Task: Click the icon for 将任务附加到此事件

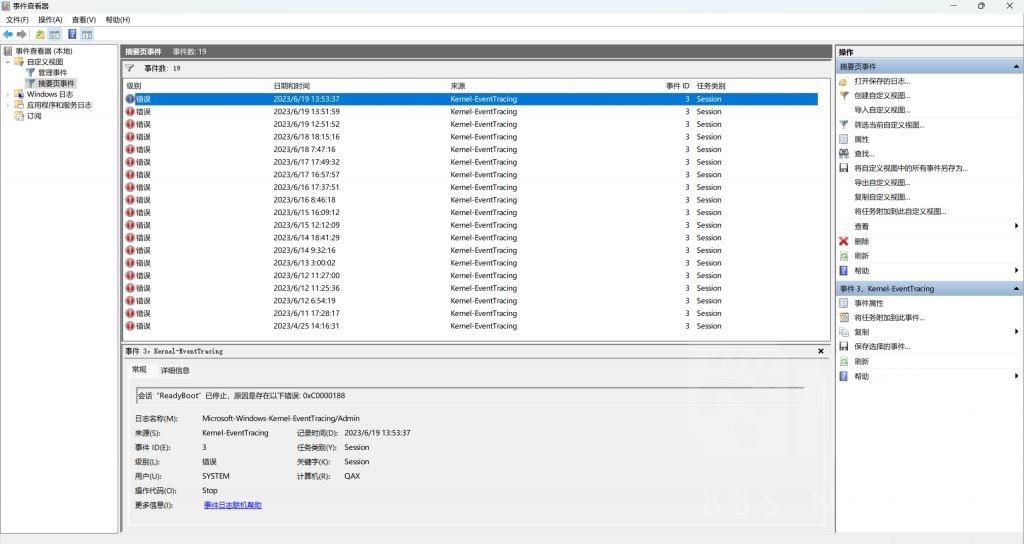Action: pyautogui.click(x=843, y=317)
